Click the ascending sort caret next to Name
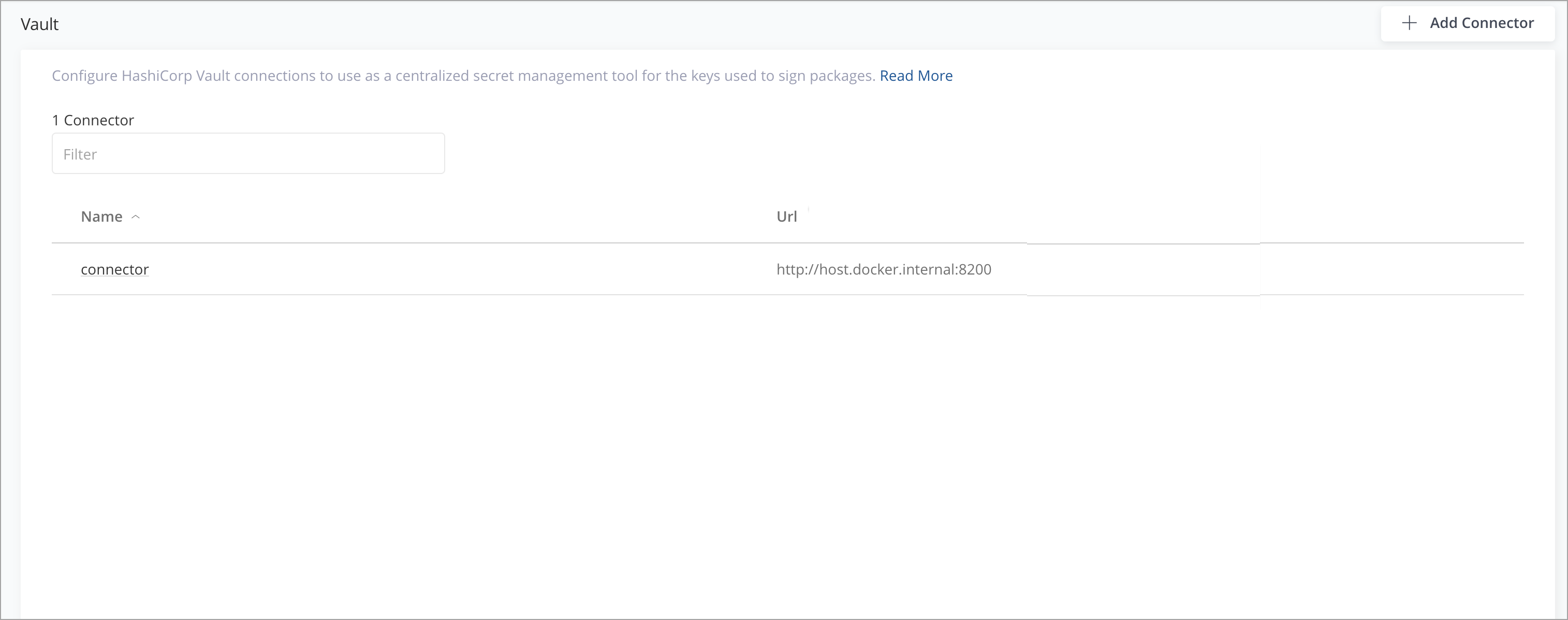Image resolution: width=1568 pixels, height=620 pixels. click(136, 217)
